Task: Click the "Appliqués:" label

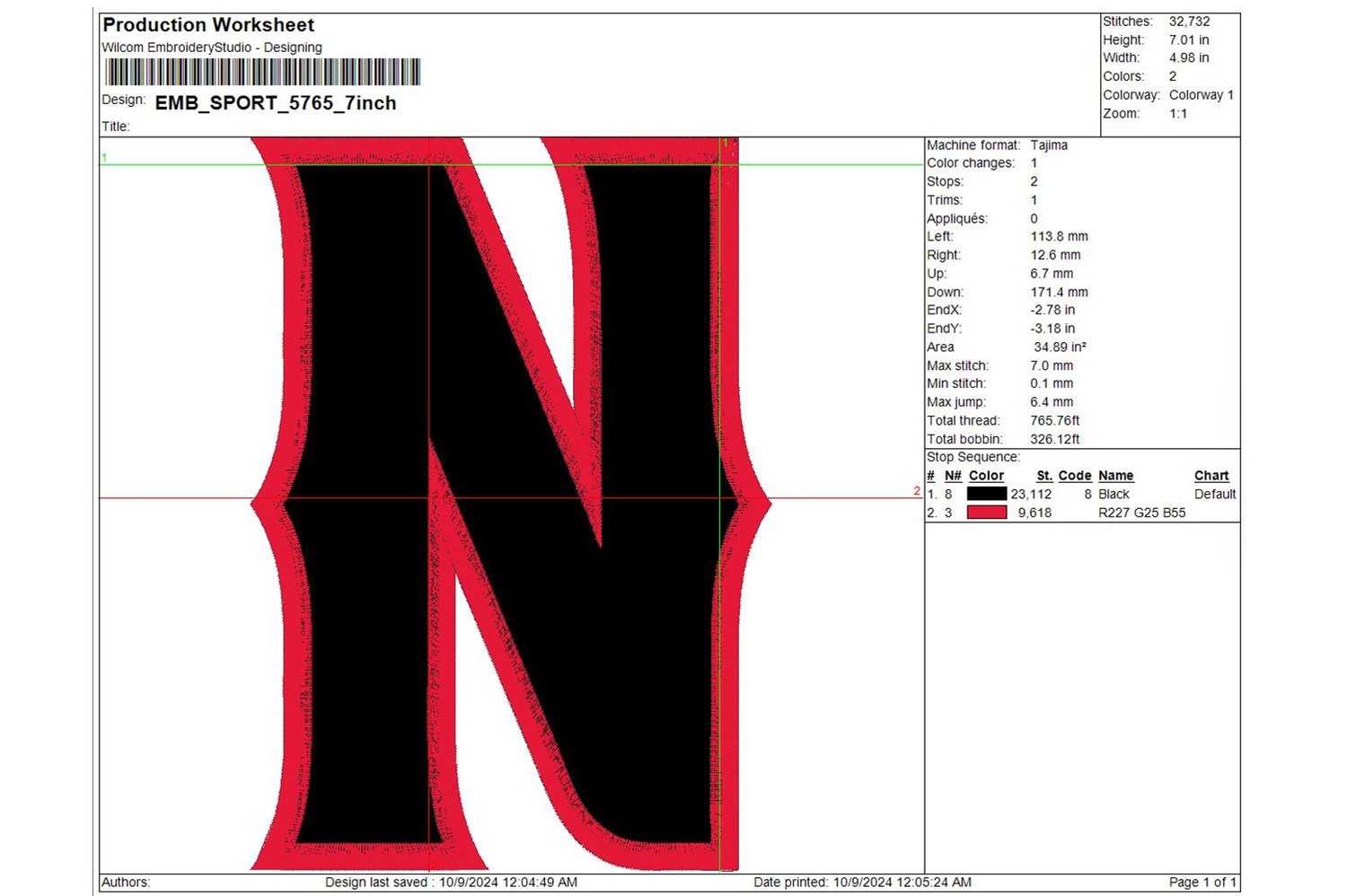Action: [x=957, y=218]
